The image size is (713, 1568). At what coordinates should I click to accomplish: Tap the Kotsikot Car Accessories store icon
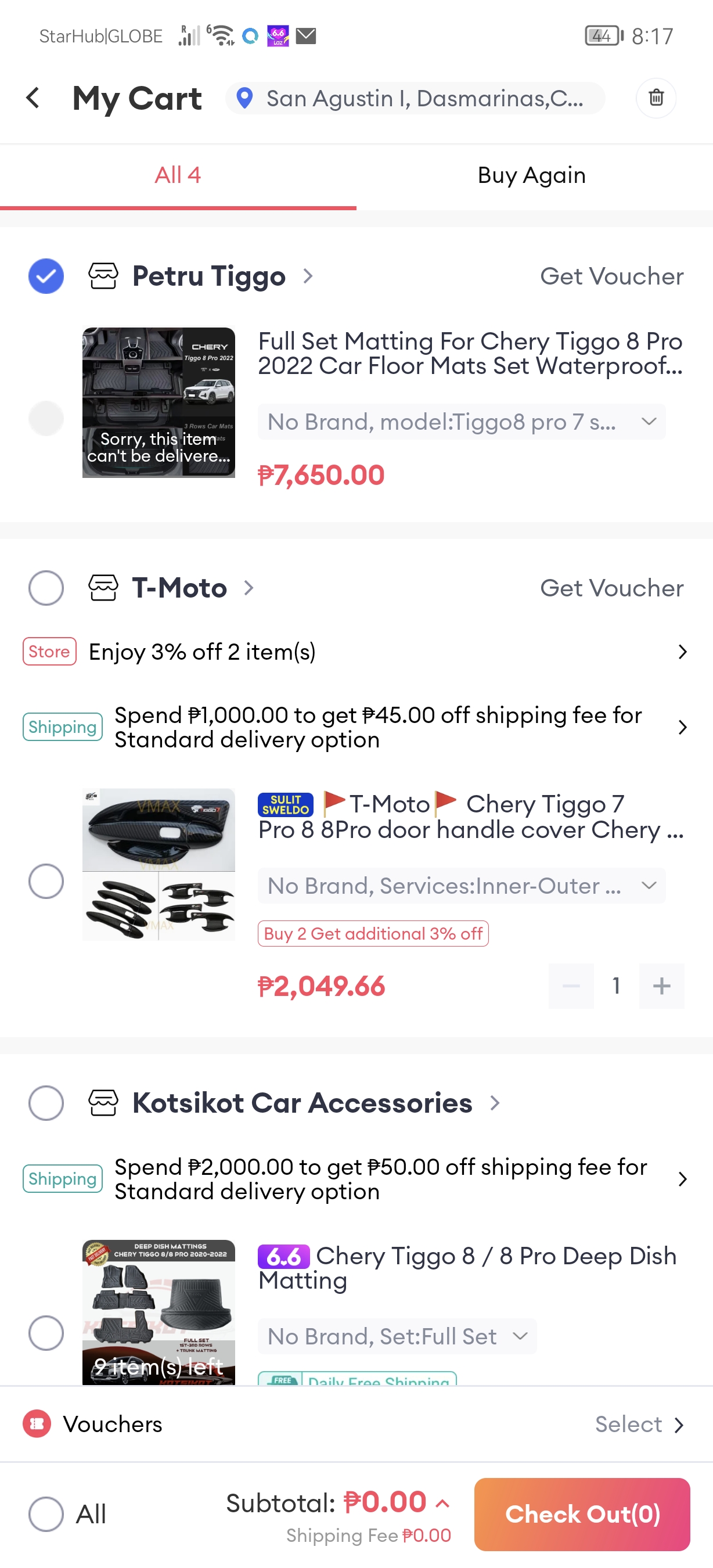point(103,1103)
